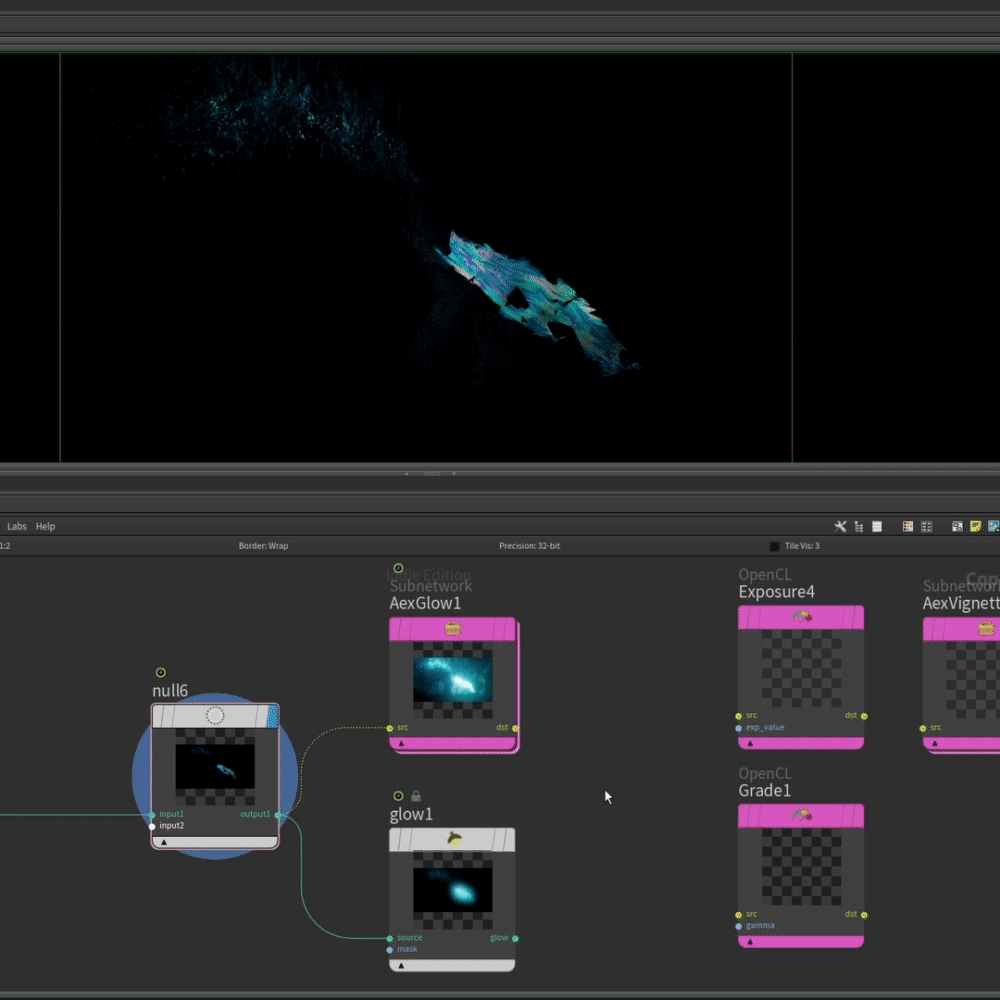Viewport: 1000px width, 1000px height.
Task: Select the AexGlow1 node name label
Action: coord(425,603)
